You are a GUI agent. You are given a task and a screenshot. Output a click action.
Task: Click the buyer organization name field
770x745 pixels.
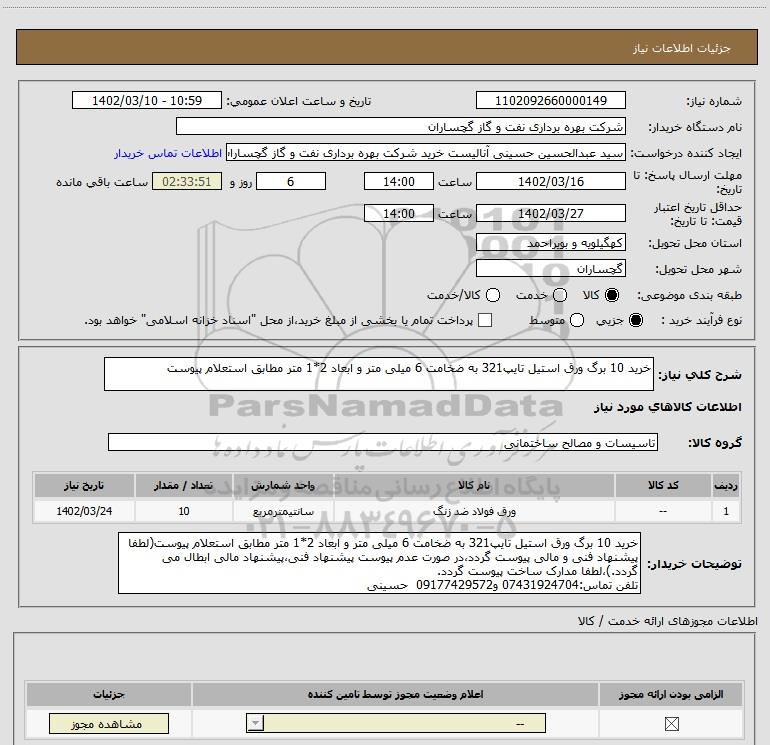[401, 126]
